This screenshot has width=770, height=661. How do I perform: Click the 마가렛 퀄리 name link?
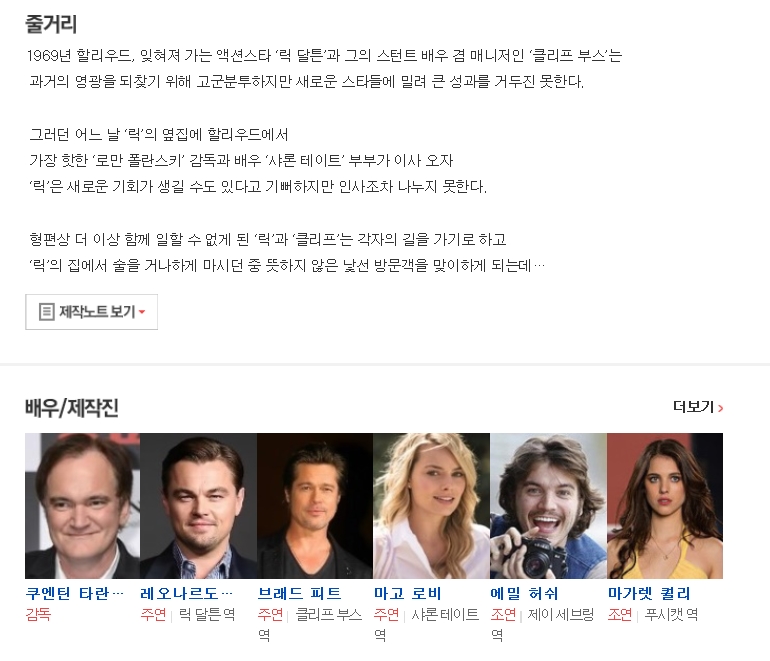pos(649,593)
